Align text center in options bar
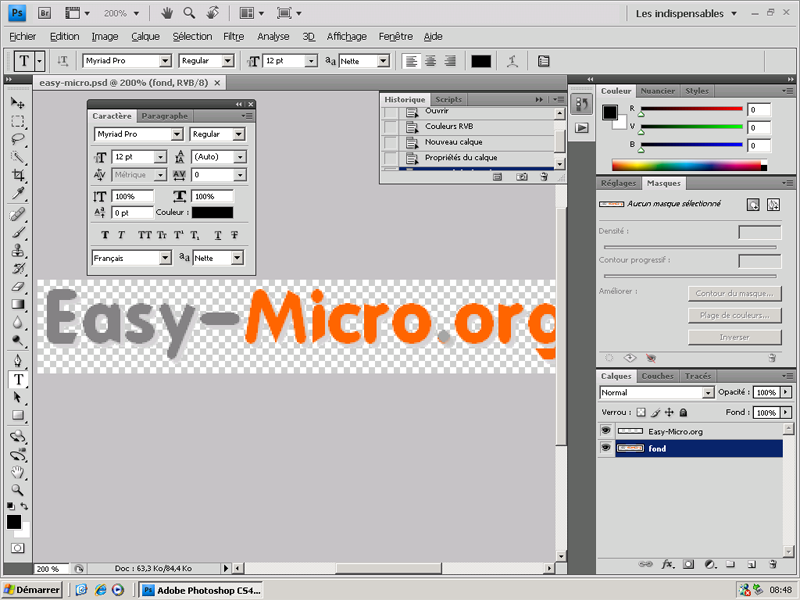Viewport: 800px width, 600px height. point(431,61)
